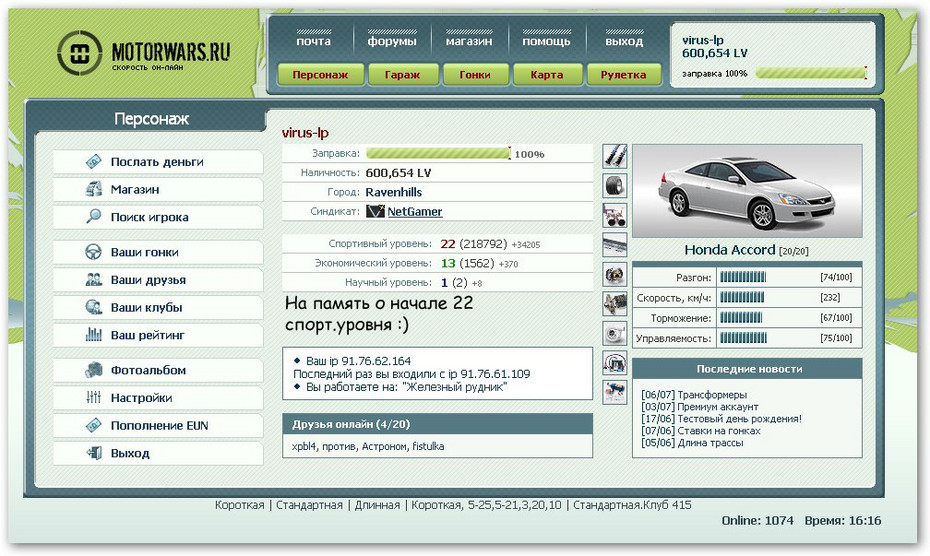Switch to the Карта tab
Image resolution: width=930 pixels, height=556 pixels.
pyautogui.click(x=547, y=75)
